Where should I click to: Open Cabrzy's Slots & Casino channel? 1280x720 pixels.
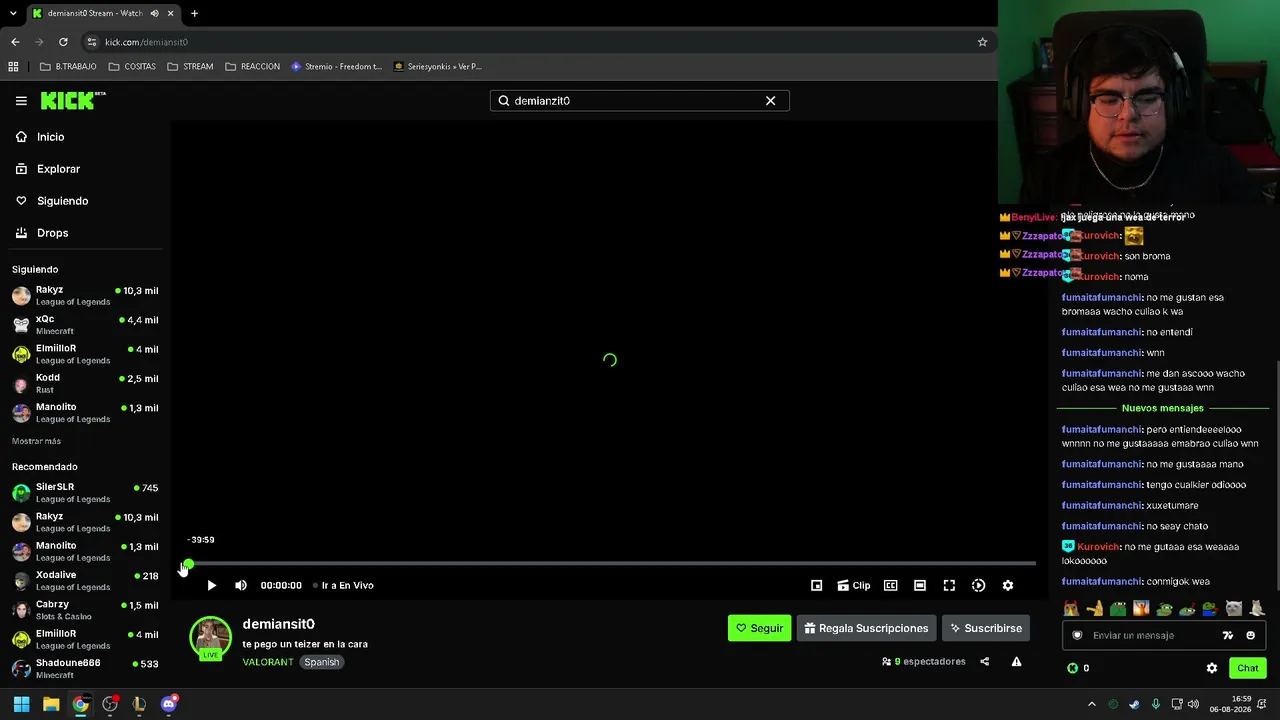click(85, 610)
